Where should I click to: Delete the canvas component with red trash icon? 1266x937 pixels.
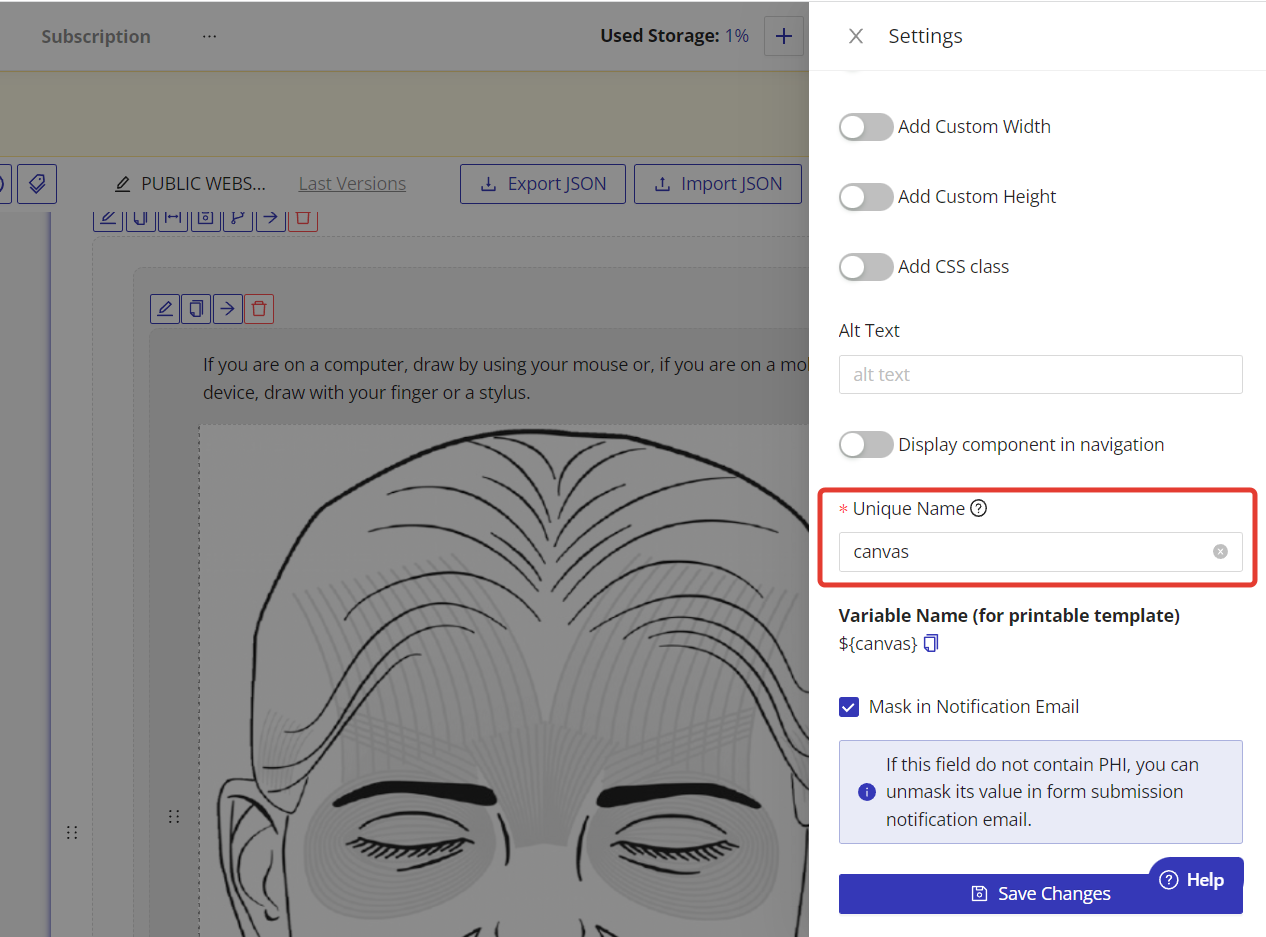(259, 308)
